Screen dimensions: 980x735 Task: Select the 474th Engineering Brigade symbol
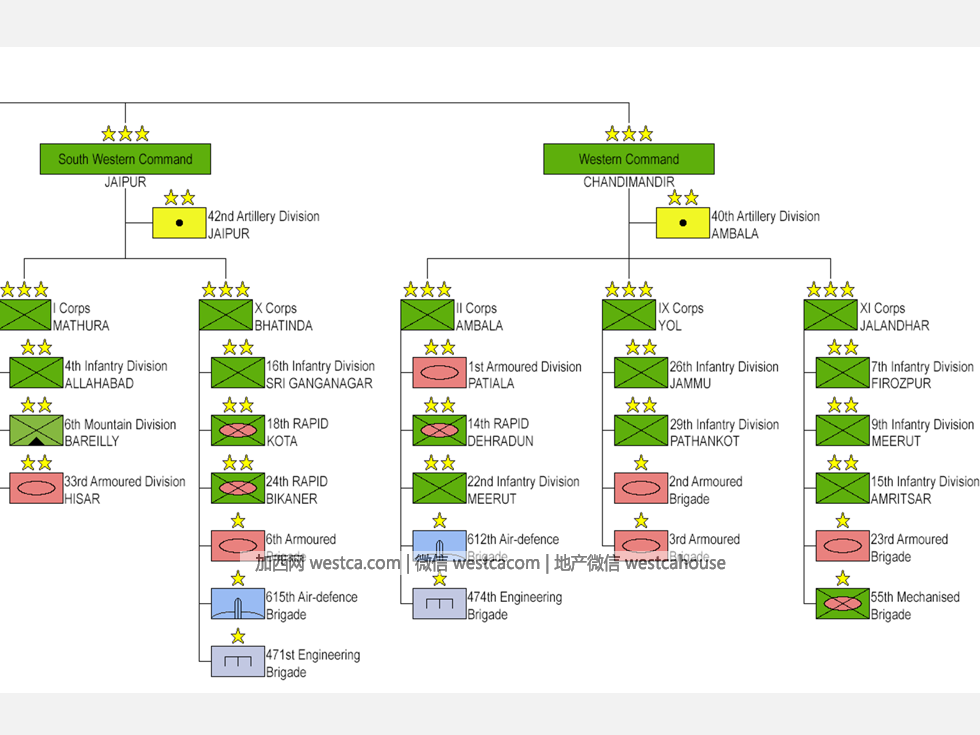(x=439, y=604)
